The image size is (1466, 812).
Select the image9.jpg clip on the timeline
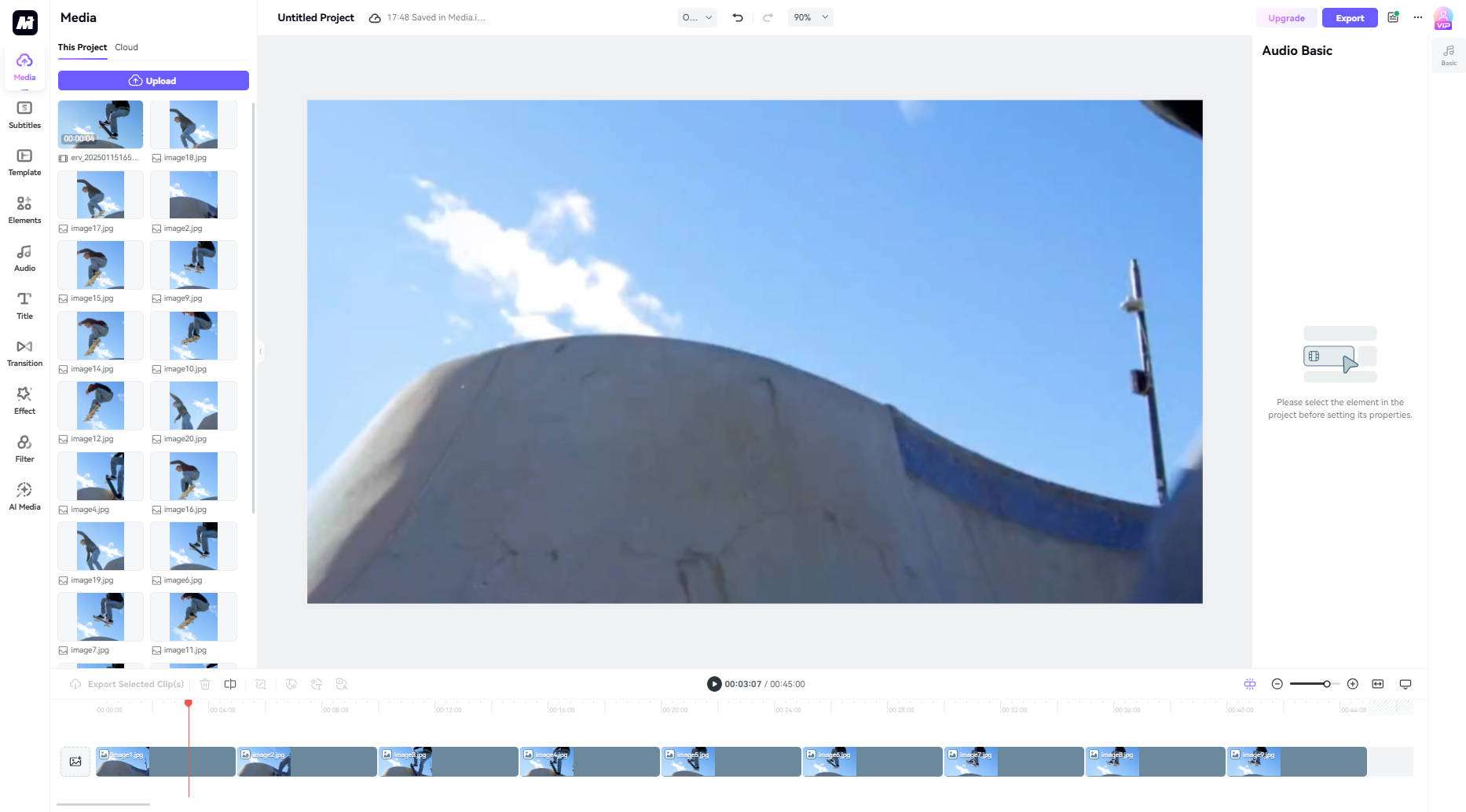(x=1297, y=762)
